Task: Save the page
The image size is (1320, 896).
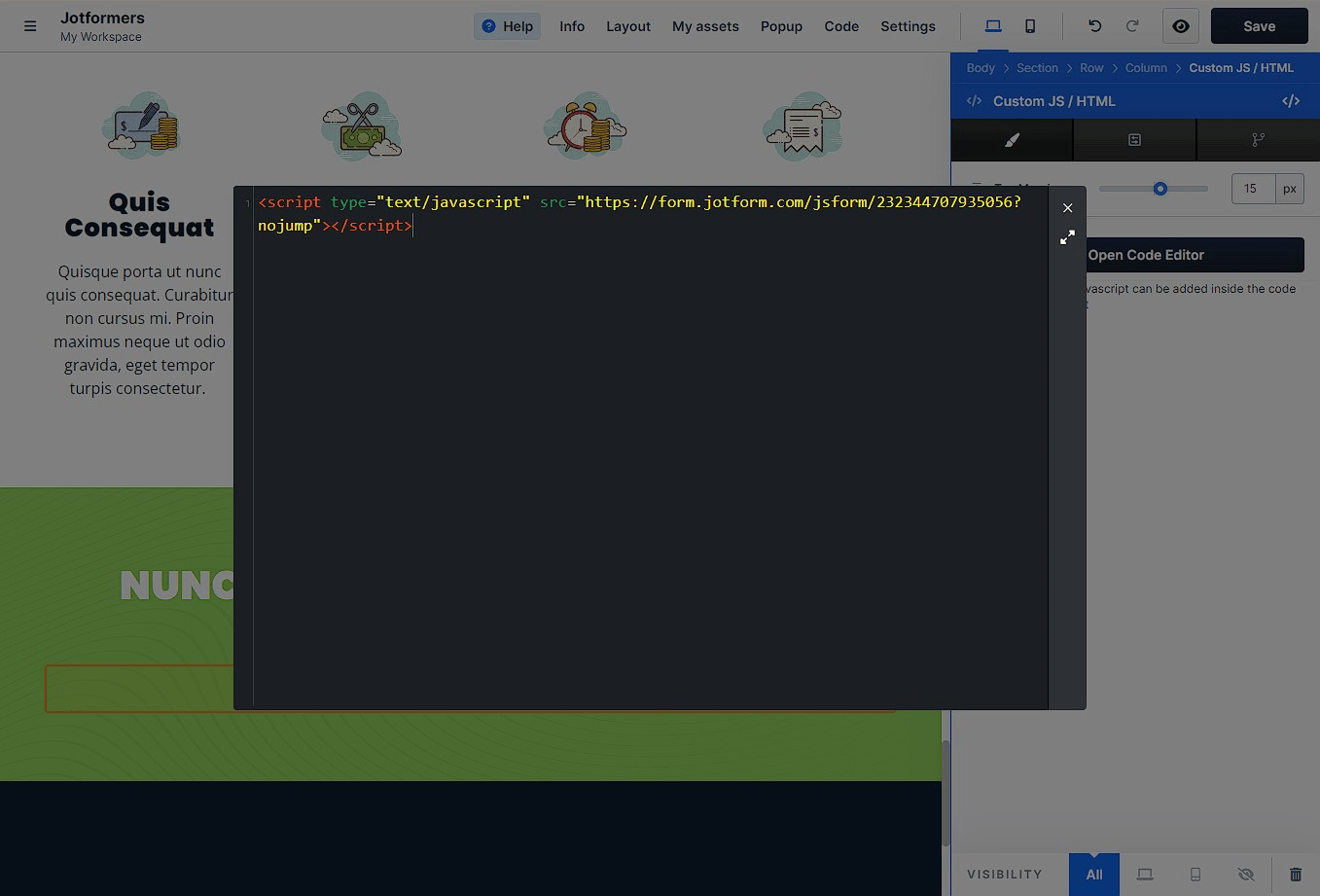Action: pos(1259,26)
